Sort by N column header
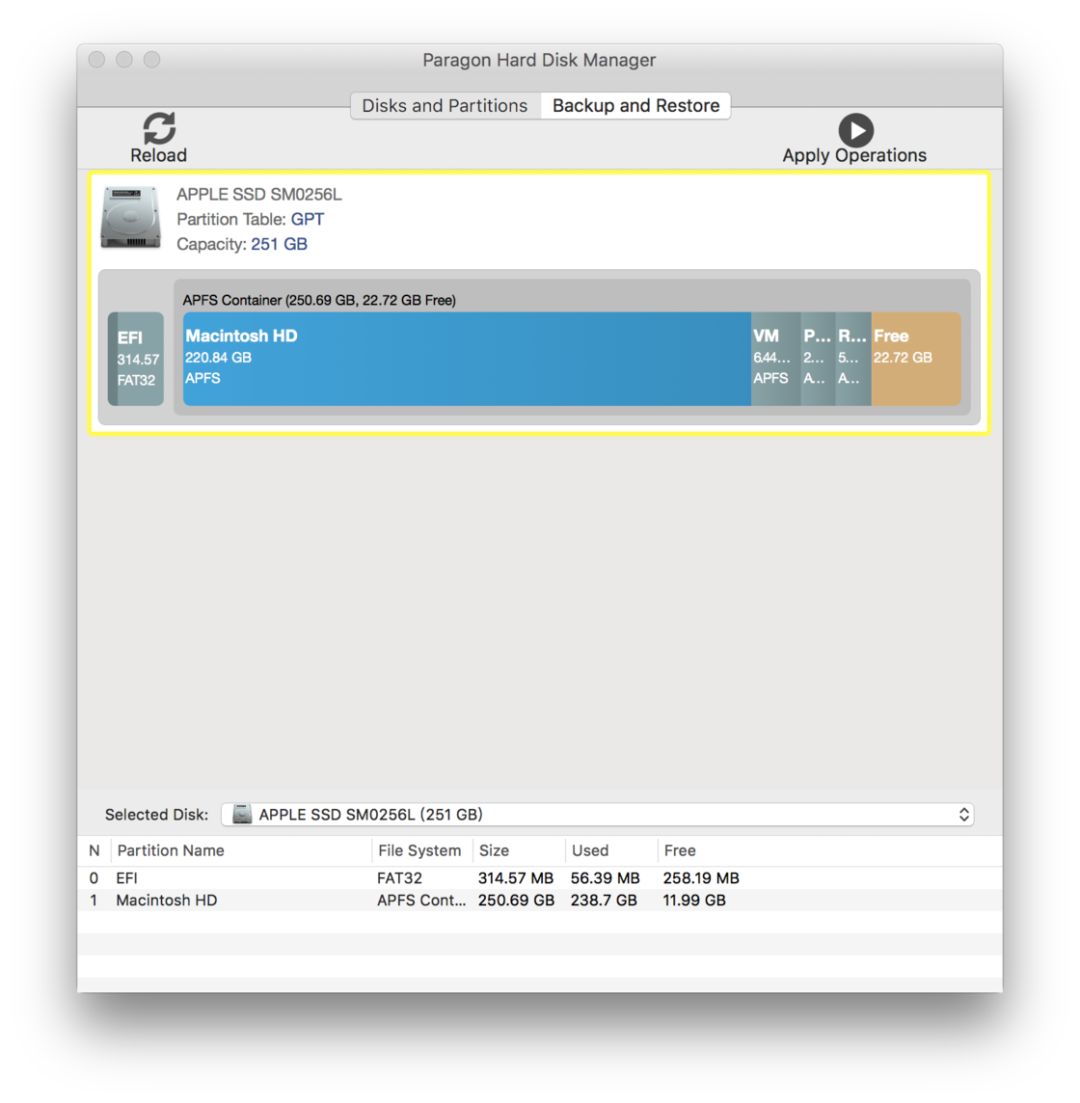The image size is (1080, 1103). [94, 850]
